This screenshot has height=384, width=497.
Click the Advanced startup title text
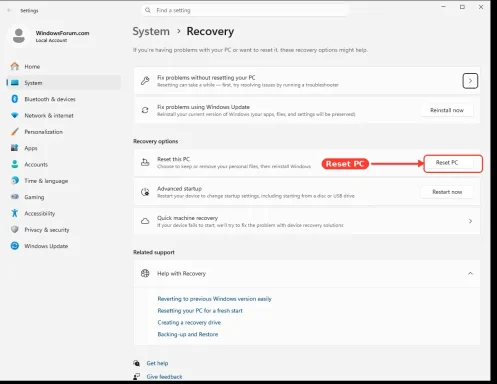179,189
